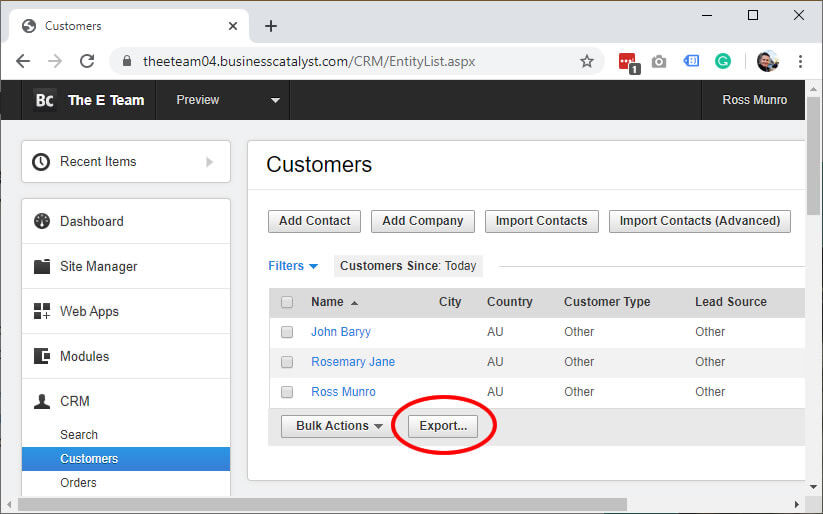Open John Baryy customer record
Viewport: 823px width, 514px height.
coord(341,332)
